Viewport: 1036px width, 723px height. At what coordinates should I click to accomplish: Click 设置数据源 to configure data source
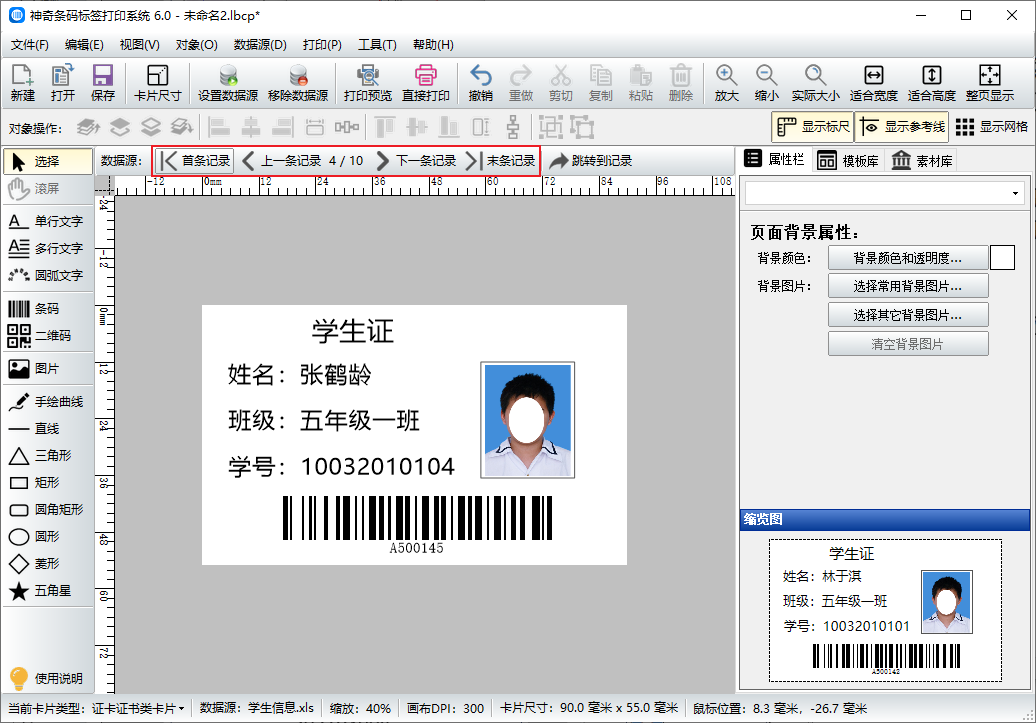pos(228,83)
